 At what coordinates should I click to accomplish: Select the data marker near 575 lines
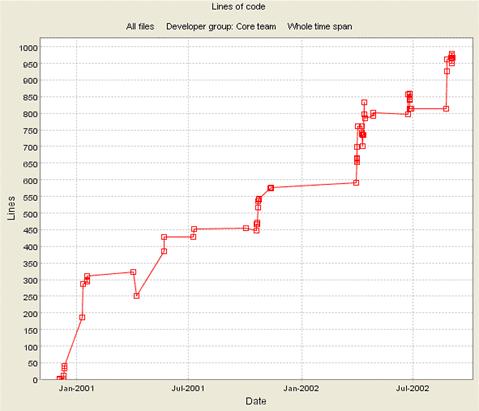pyautogui.click(x=271, y=188)
